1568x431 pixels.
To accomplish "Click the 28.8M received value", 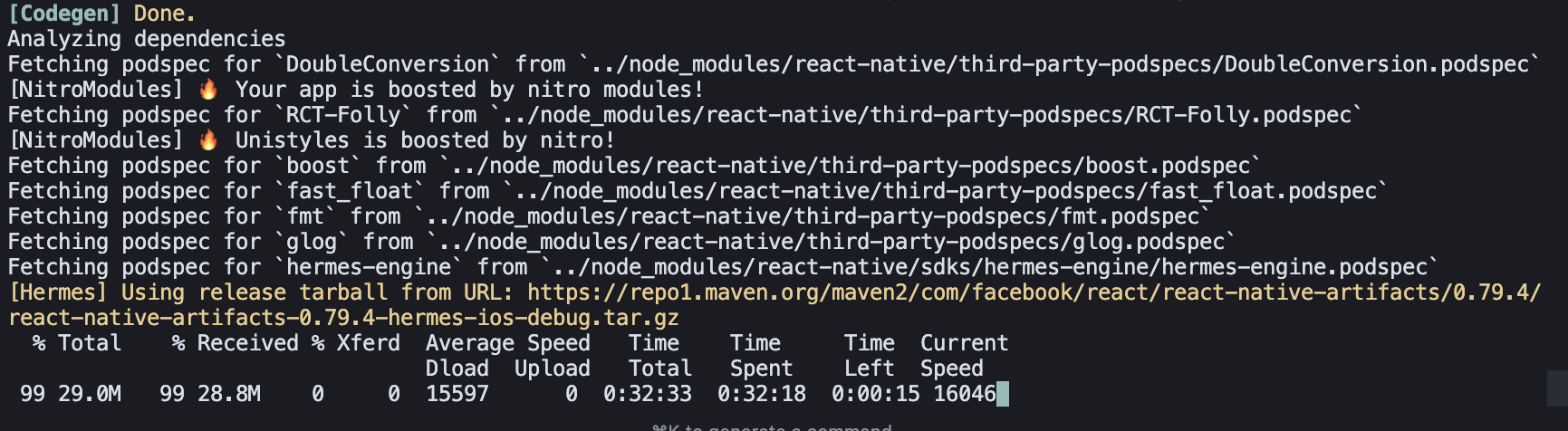I will [x=229, y=394].
